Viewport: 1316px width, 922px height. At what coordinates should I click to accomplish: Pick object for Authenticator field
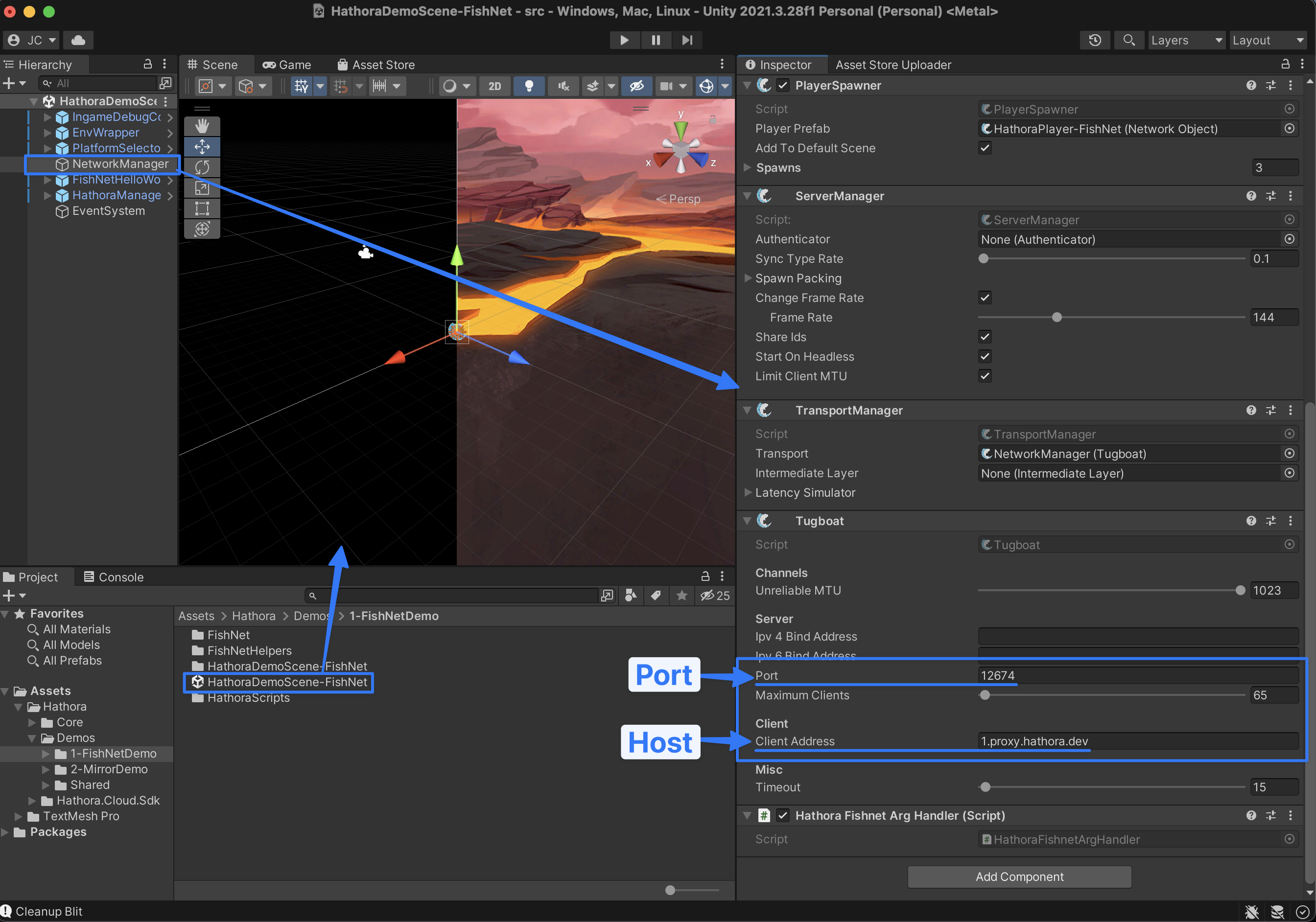[x=1289, y=239]
